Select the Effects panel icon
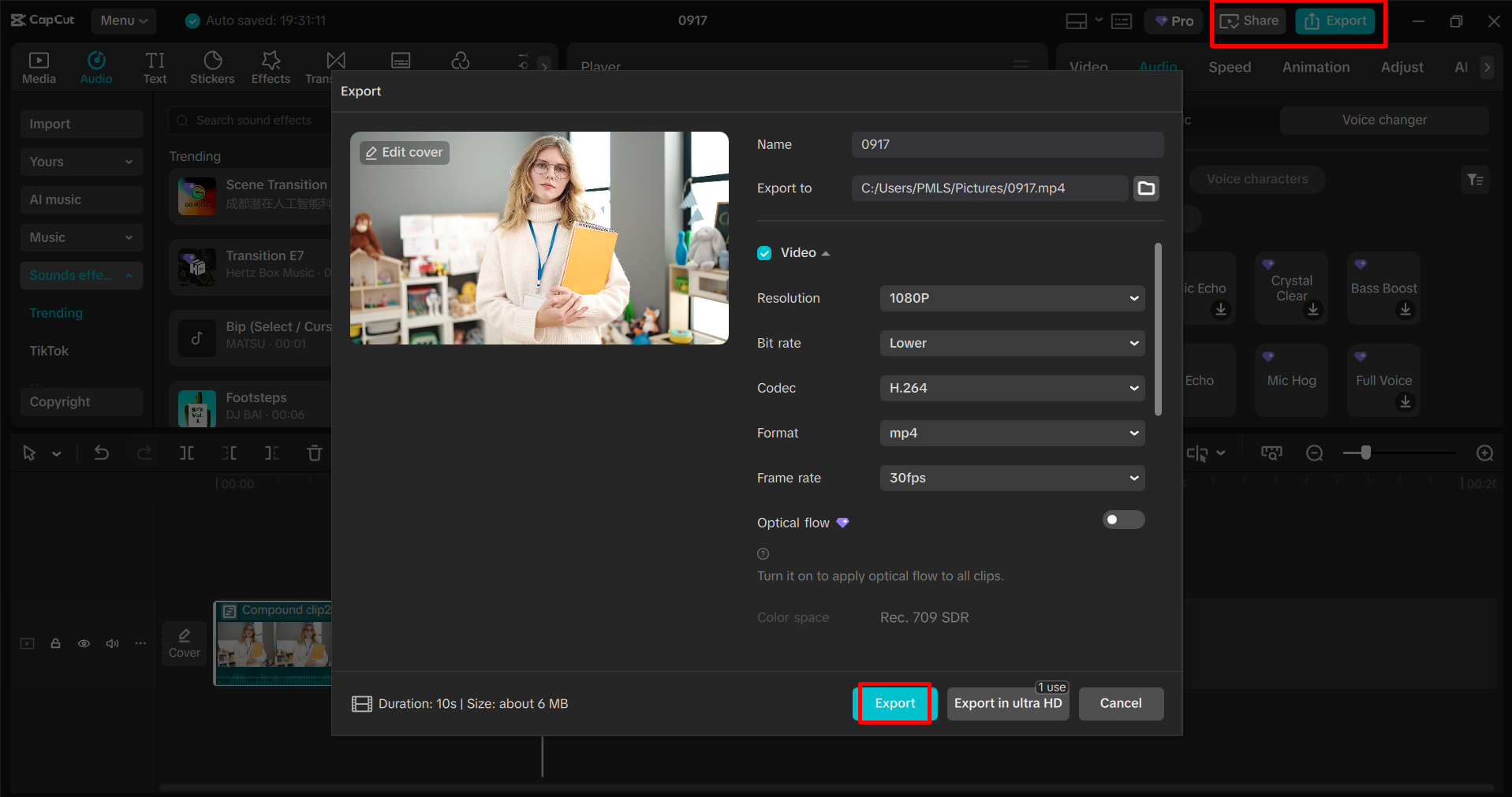 tap(270, 66)
